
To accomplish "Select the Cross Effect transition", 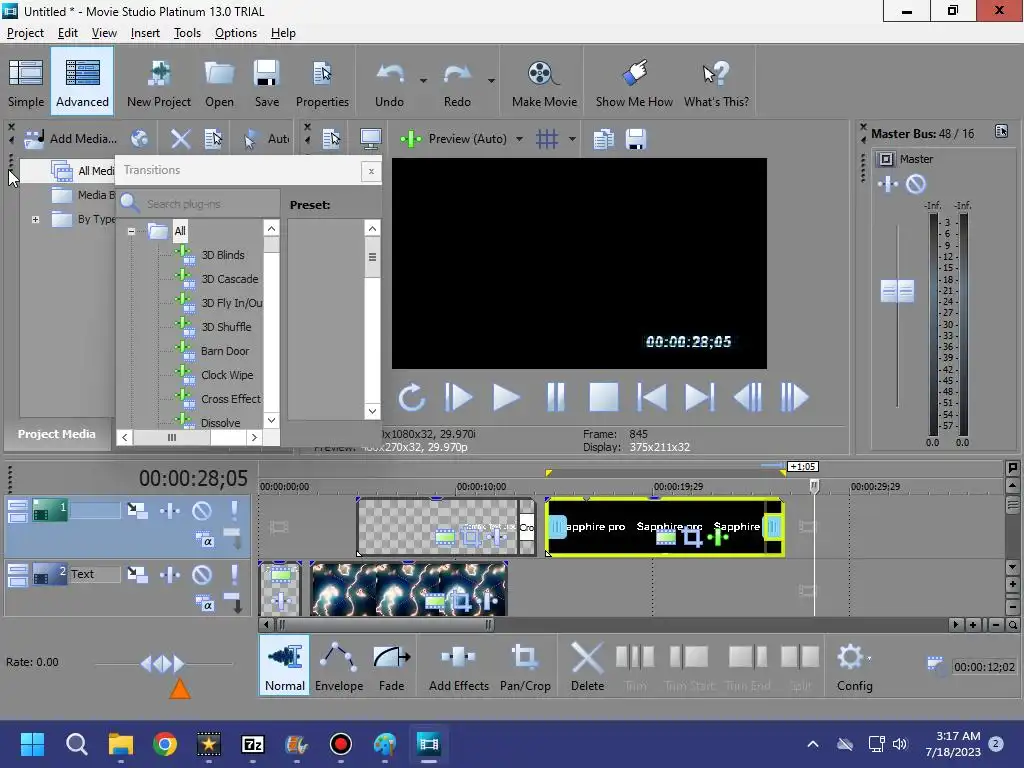I will 231,399.
